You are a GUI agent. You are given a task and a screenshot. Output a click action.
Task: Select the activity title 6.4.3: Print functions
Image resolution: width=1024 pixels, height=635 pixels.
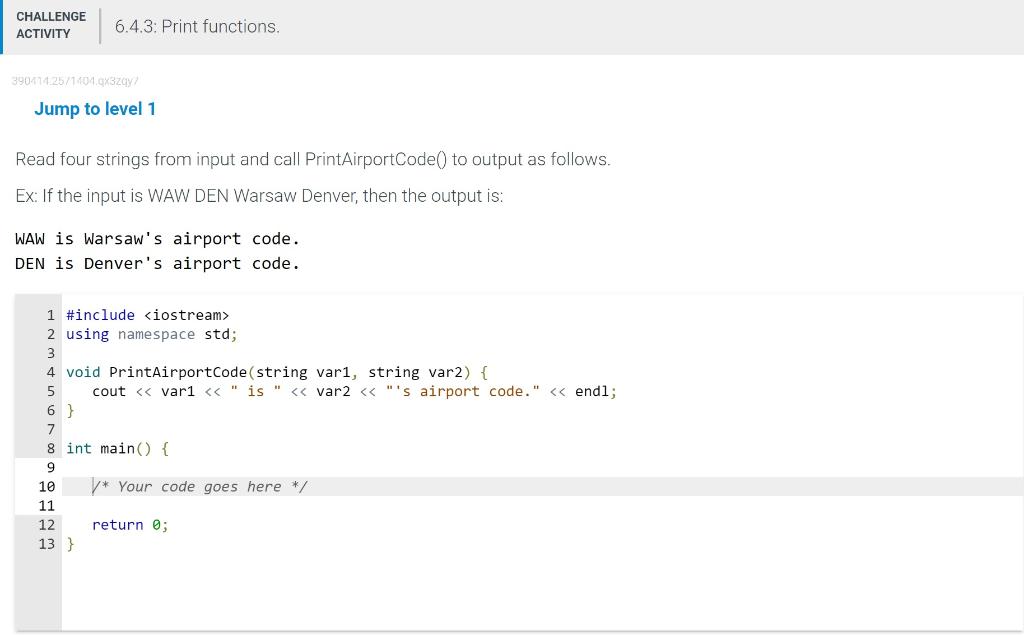[x=196, y=26]
